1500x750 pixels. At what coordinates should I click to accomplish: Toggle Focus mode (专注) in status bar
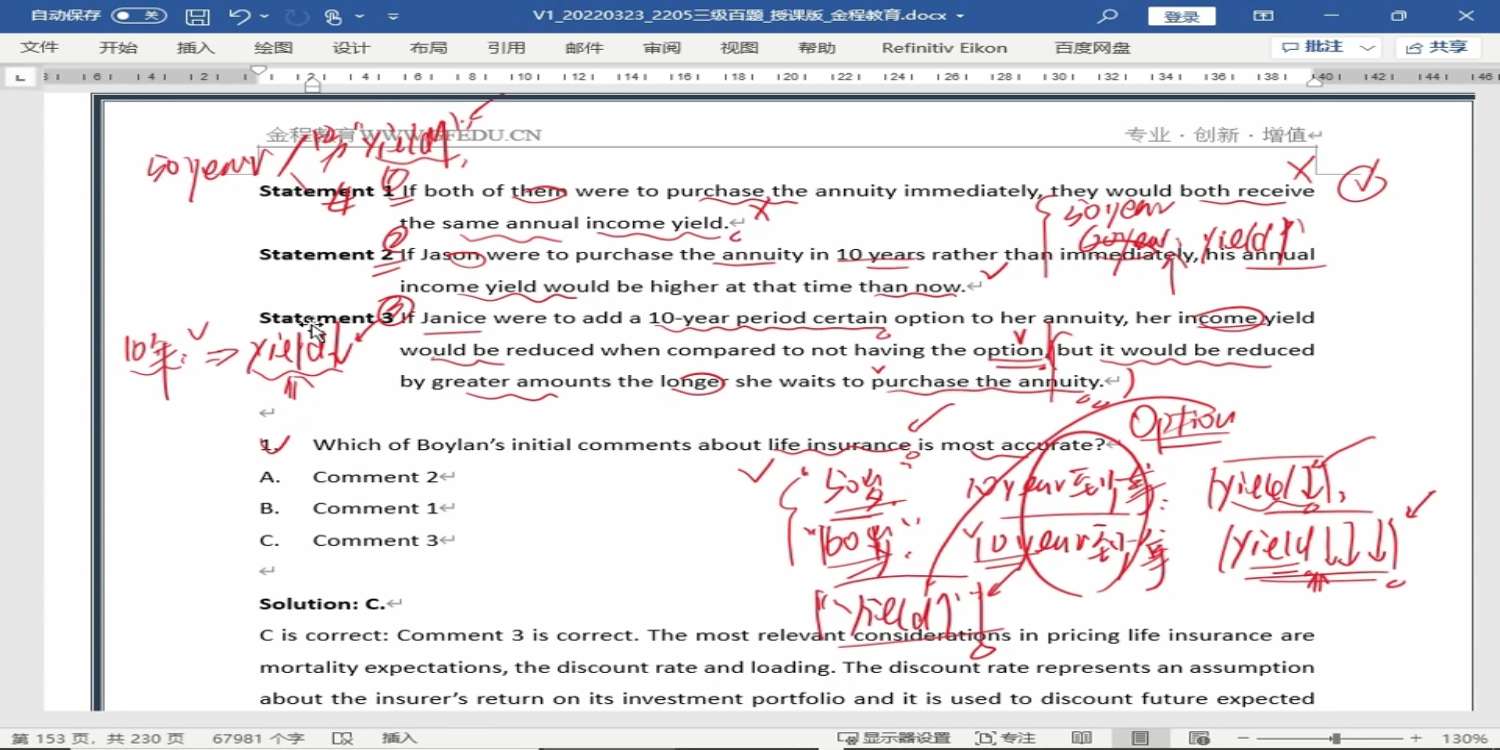click(1005, 738)
